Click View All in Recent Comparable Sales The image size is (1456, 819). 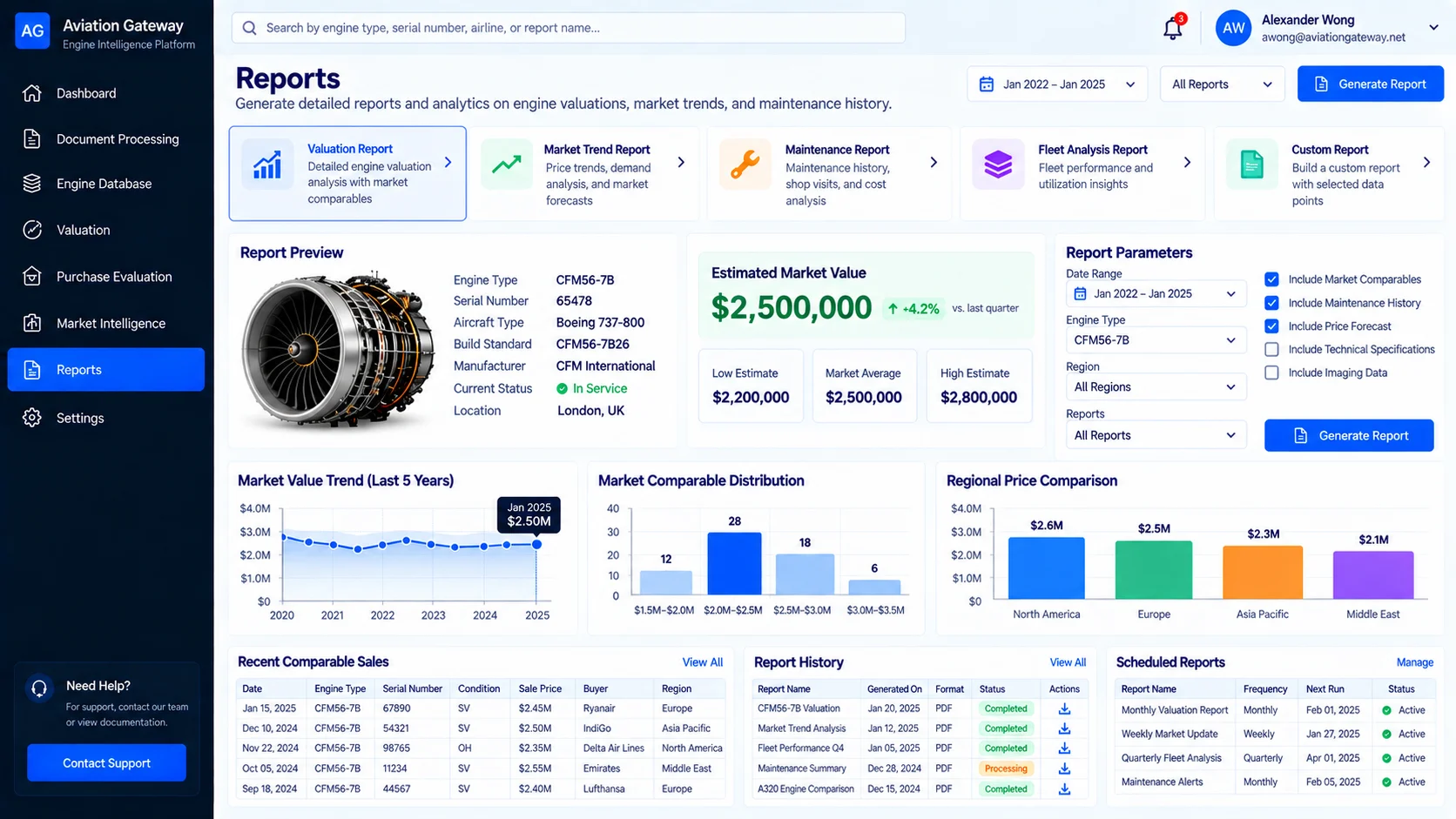703,662
